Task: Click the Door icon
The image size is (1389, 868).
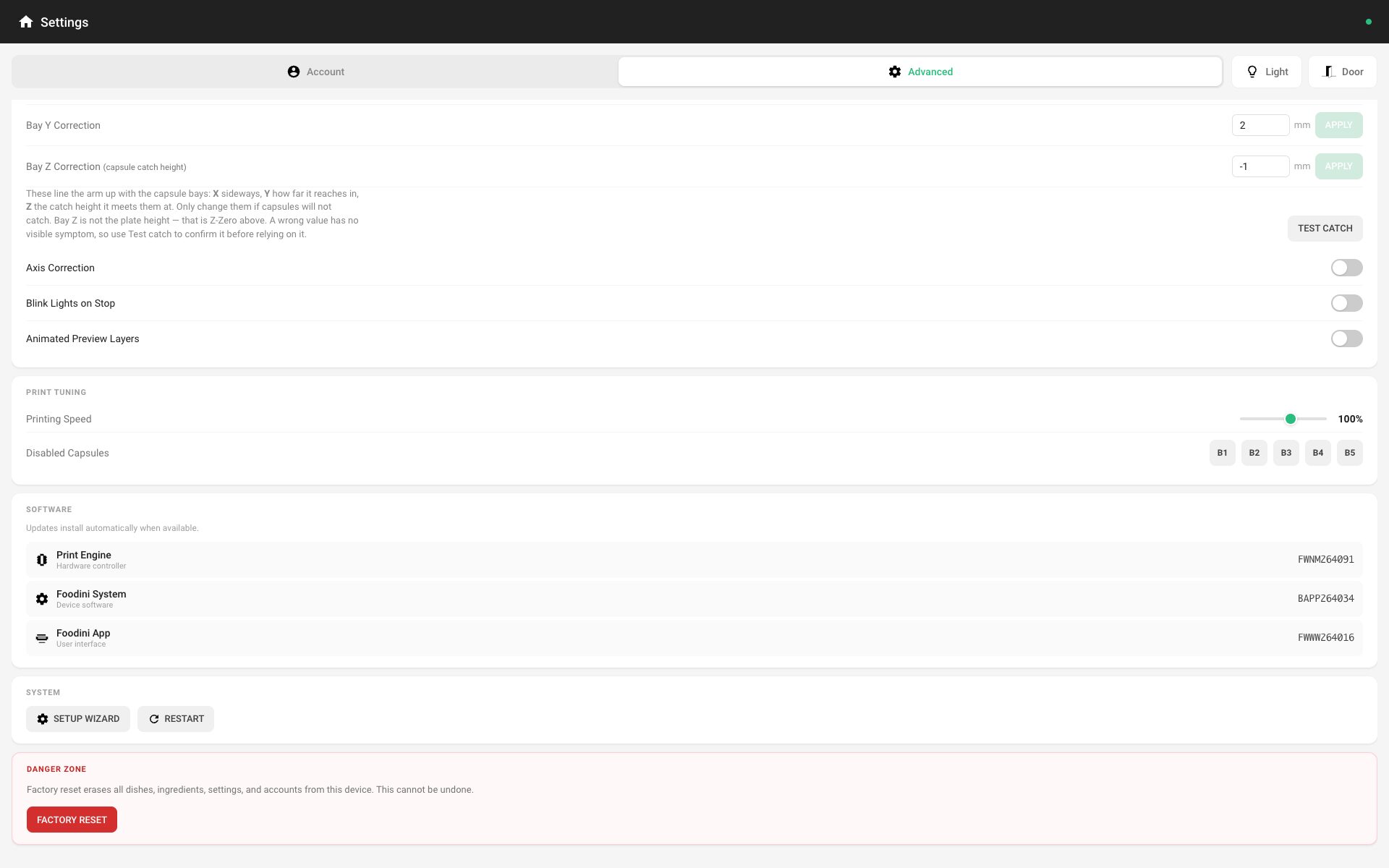Action: [x=1329, y=72]
